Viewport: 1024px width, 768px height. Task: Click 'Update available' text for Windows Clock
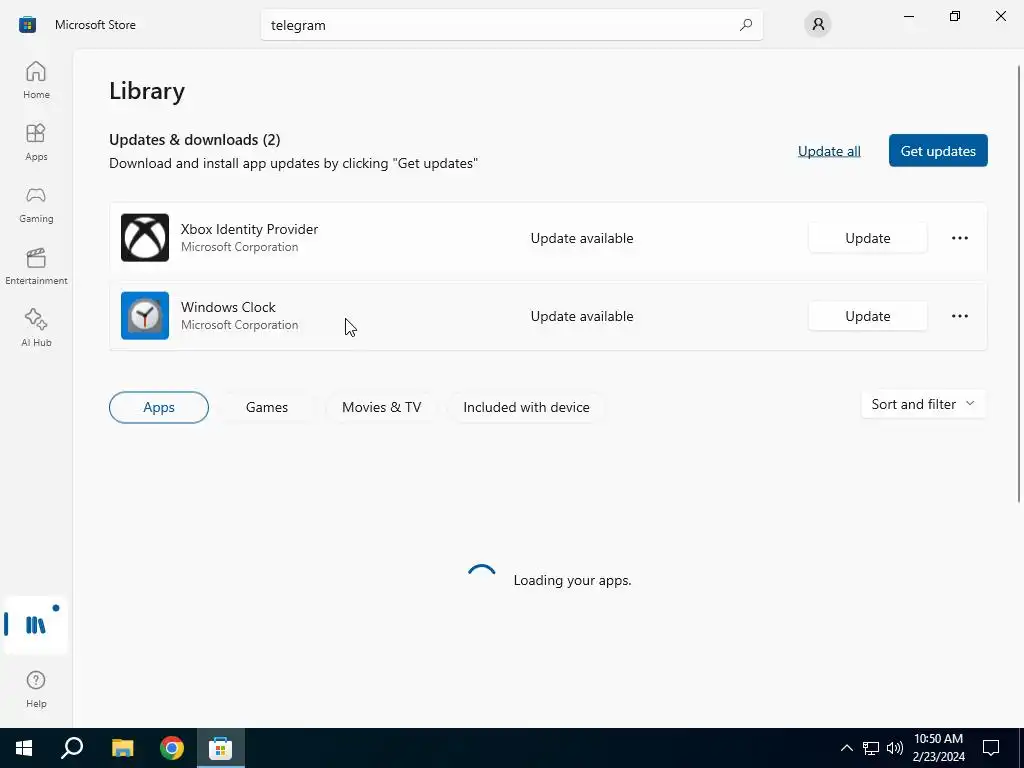click(582, 316)
